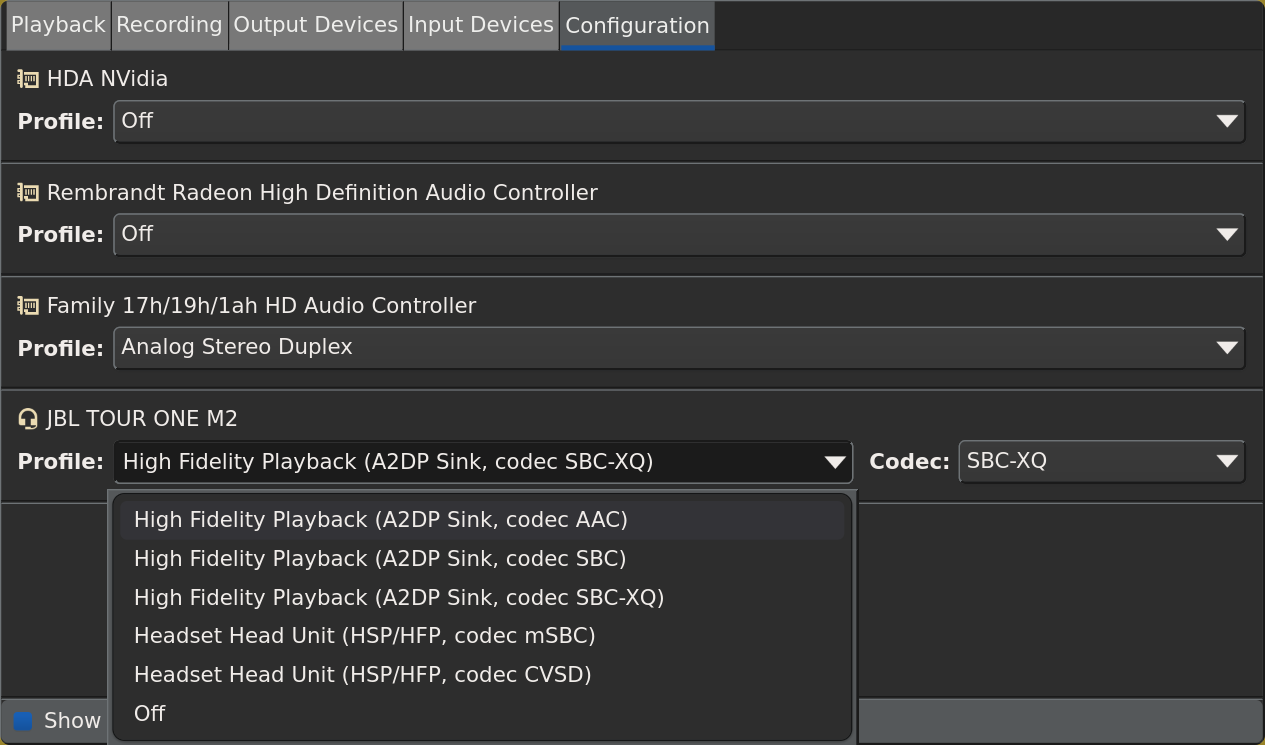
Task: Open Rembrandt Radeon profile dropdown
Action: (679, 234)
